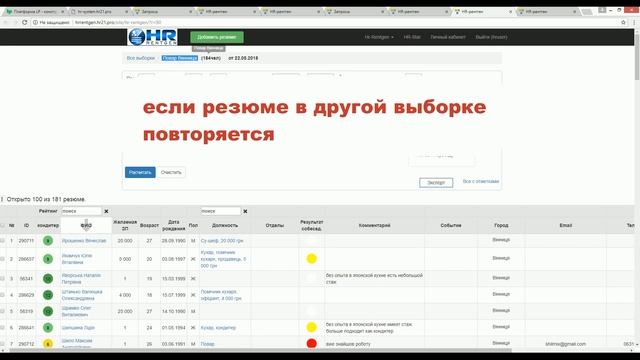Focus the Должность search field

pos(220,211)
